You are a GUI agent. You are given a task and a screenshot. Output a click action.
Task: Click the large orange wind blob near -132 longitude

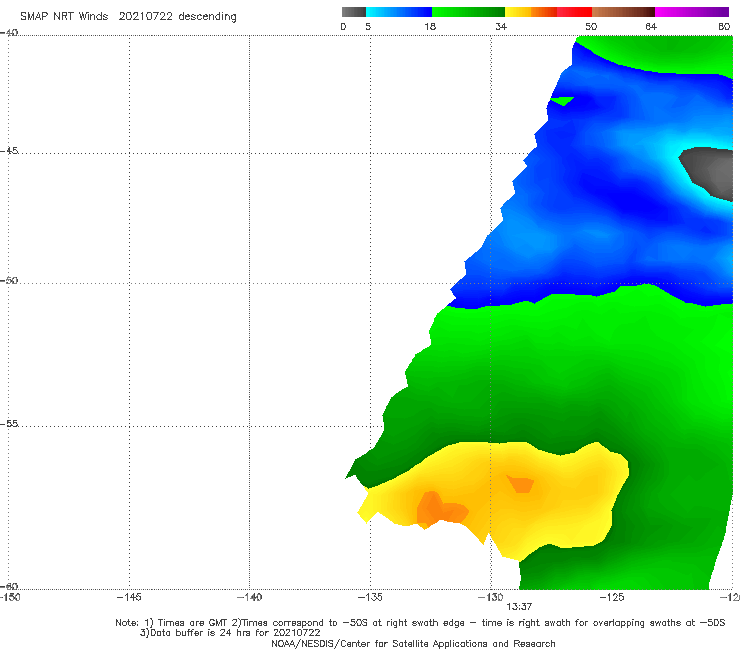coord(440,510)
